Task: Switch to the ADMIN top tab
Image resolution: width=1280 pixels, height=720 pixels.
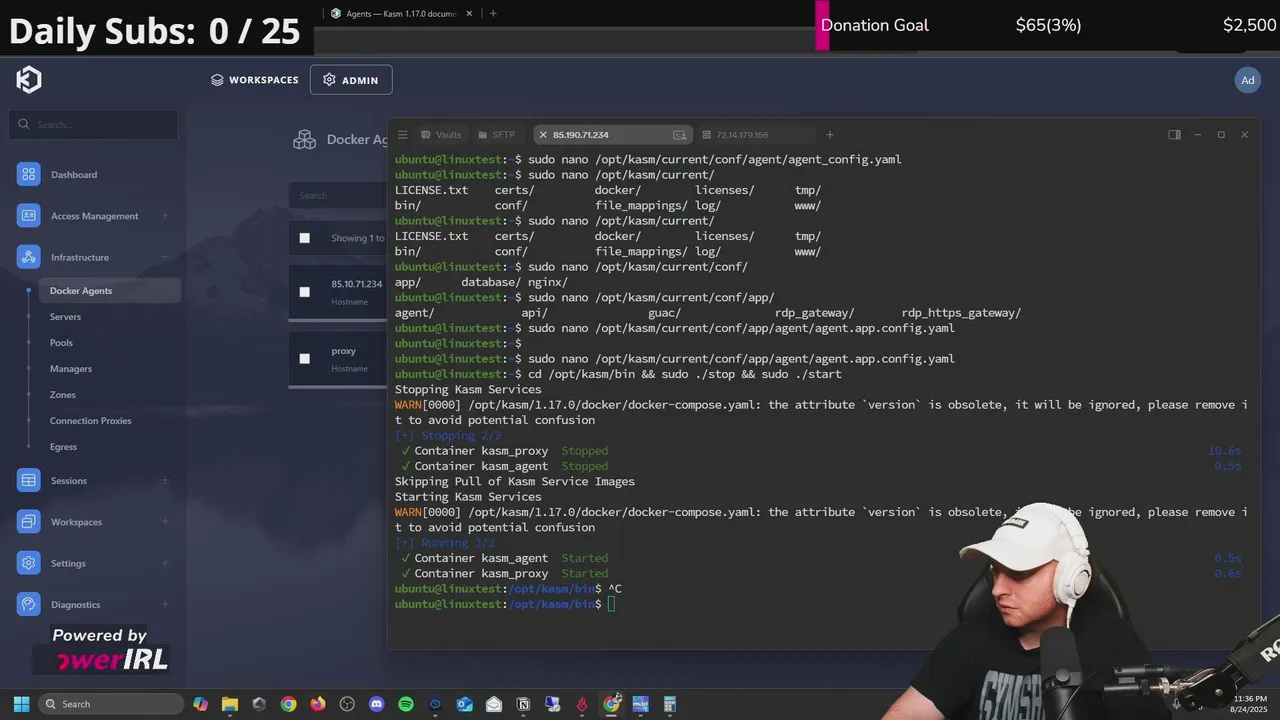Action: coord(351,80)
